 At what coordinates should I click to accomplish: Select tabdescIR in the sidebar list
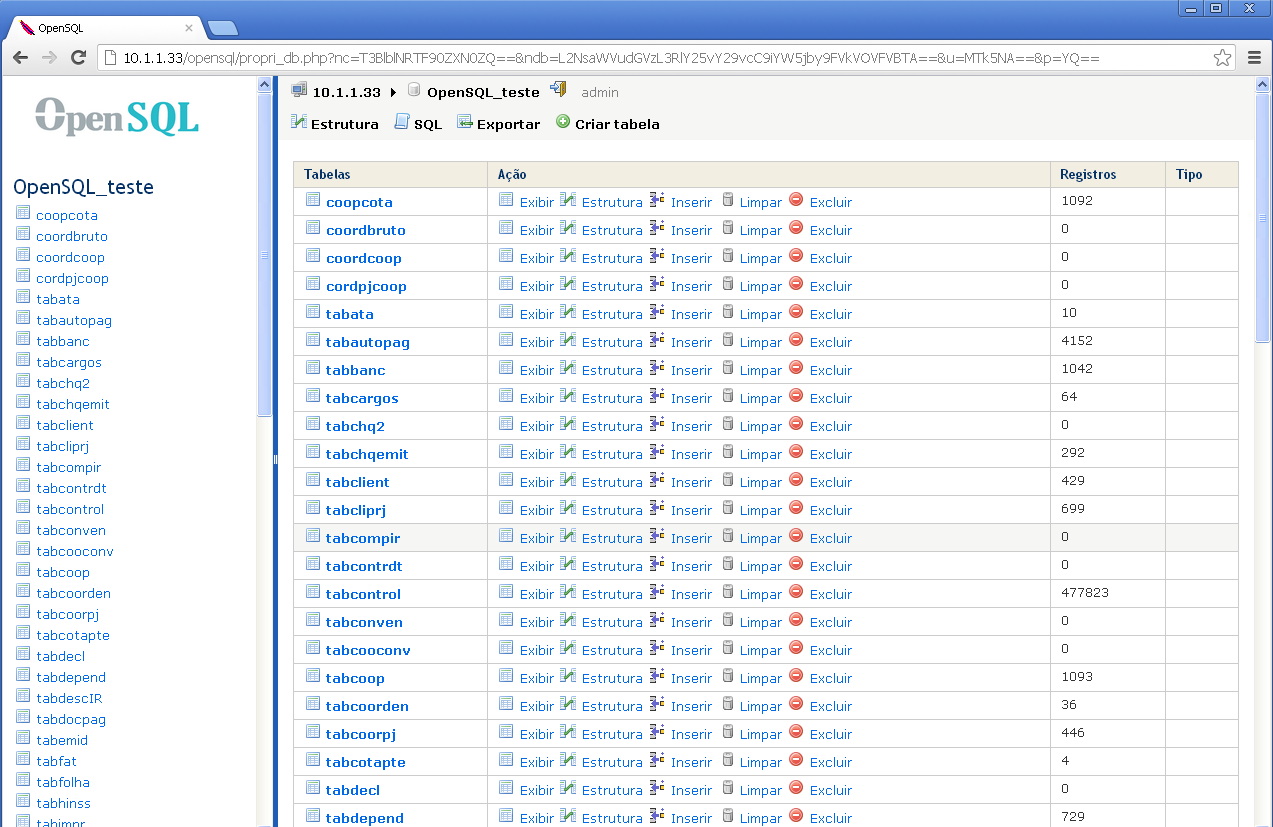[69, 698]
